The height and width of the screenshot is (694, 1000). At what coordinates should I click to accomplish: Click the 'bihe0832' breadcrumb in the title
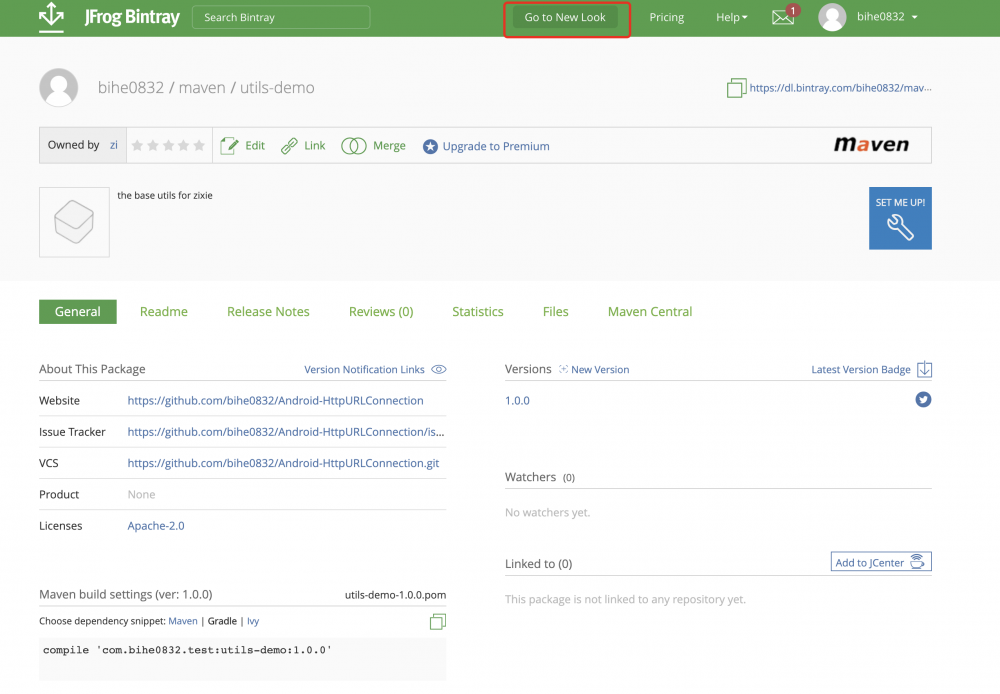[x=131, y=87]
